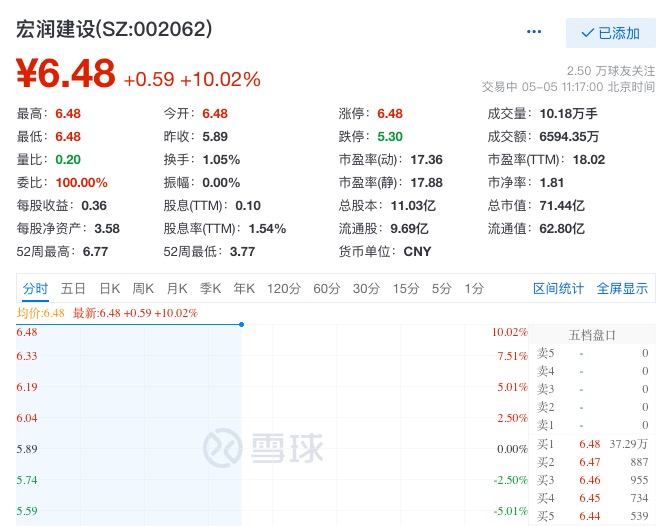Click the 卖1 order book row
This screenshot has height=526, width=662.
[592, 425]
